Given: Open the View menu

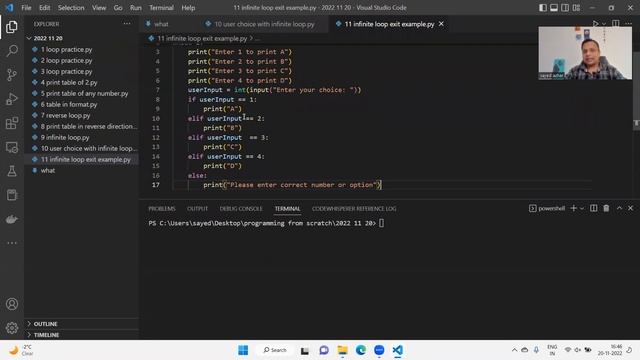Looking at the screenshot, I should click(x=99, y=8).
